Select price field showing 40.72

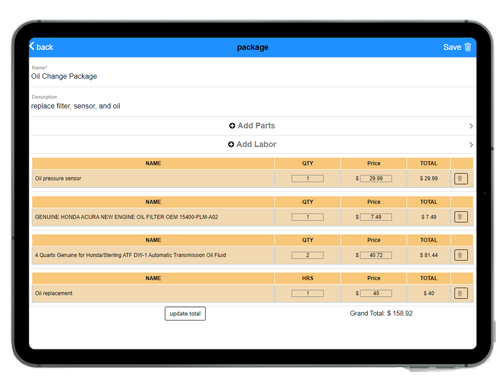point(376,255)
